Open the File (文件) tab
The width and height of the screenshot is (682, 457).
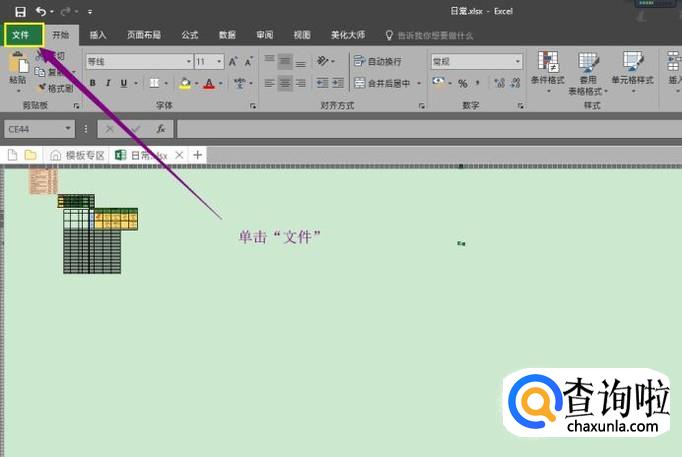pos(21,35)
